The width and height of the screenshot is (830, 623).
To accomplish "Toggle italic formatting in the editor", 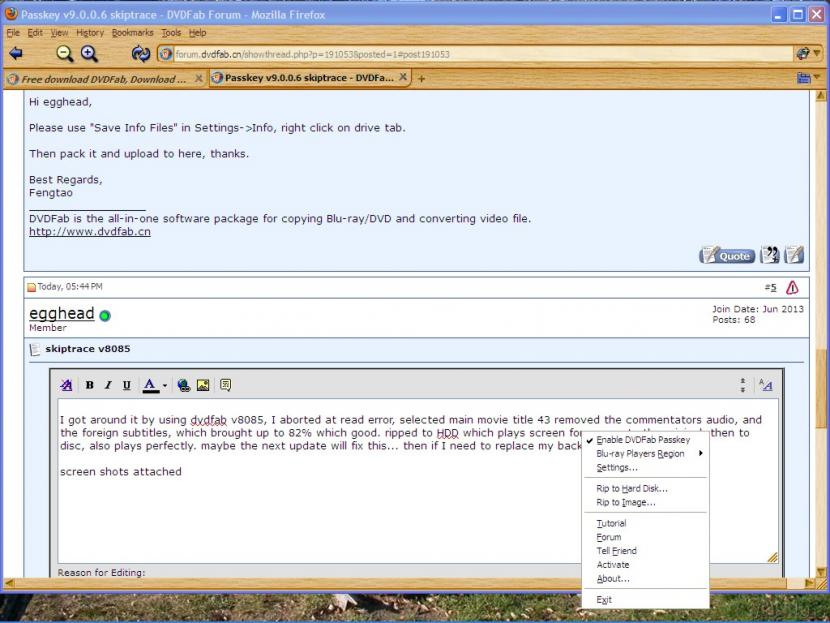I will click(108, 385).
